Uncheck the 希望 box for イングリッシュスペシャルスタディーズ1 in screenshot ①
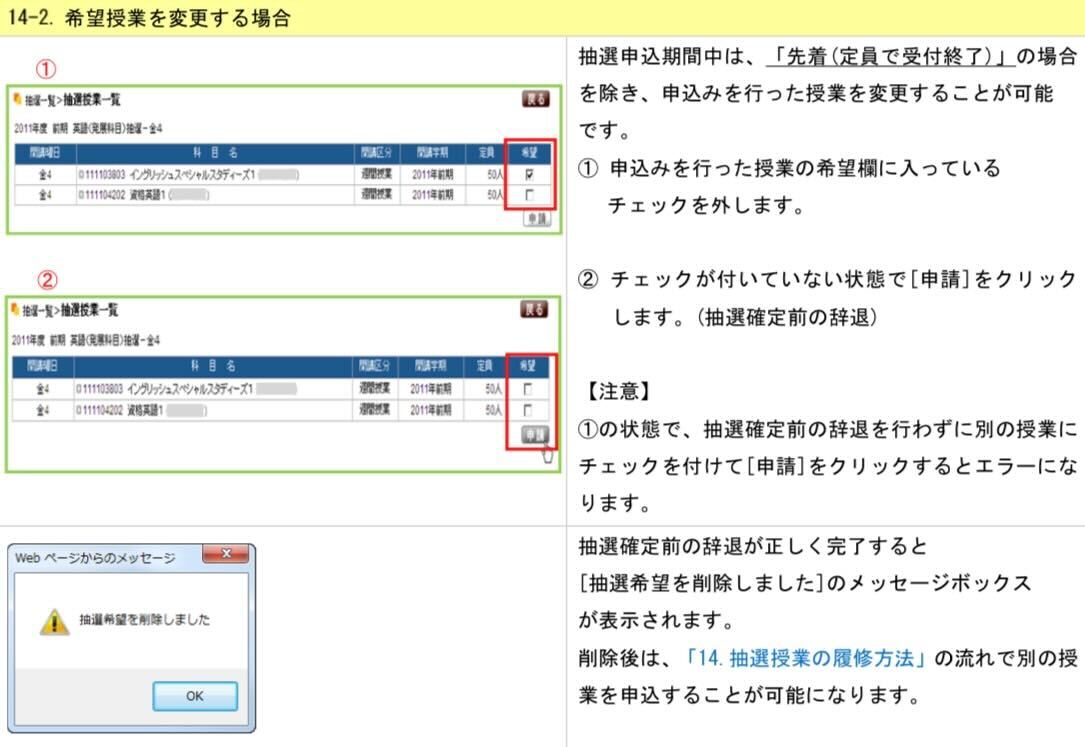This screenshot has width=1085, height=747. pos(529,175)
